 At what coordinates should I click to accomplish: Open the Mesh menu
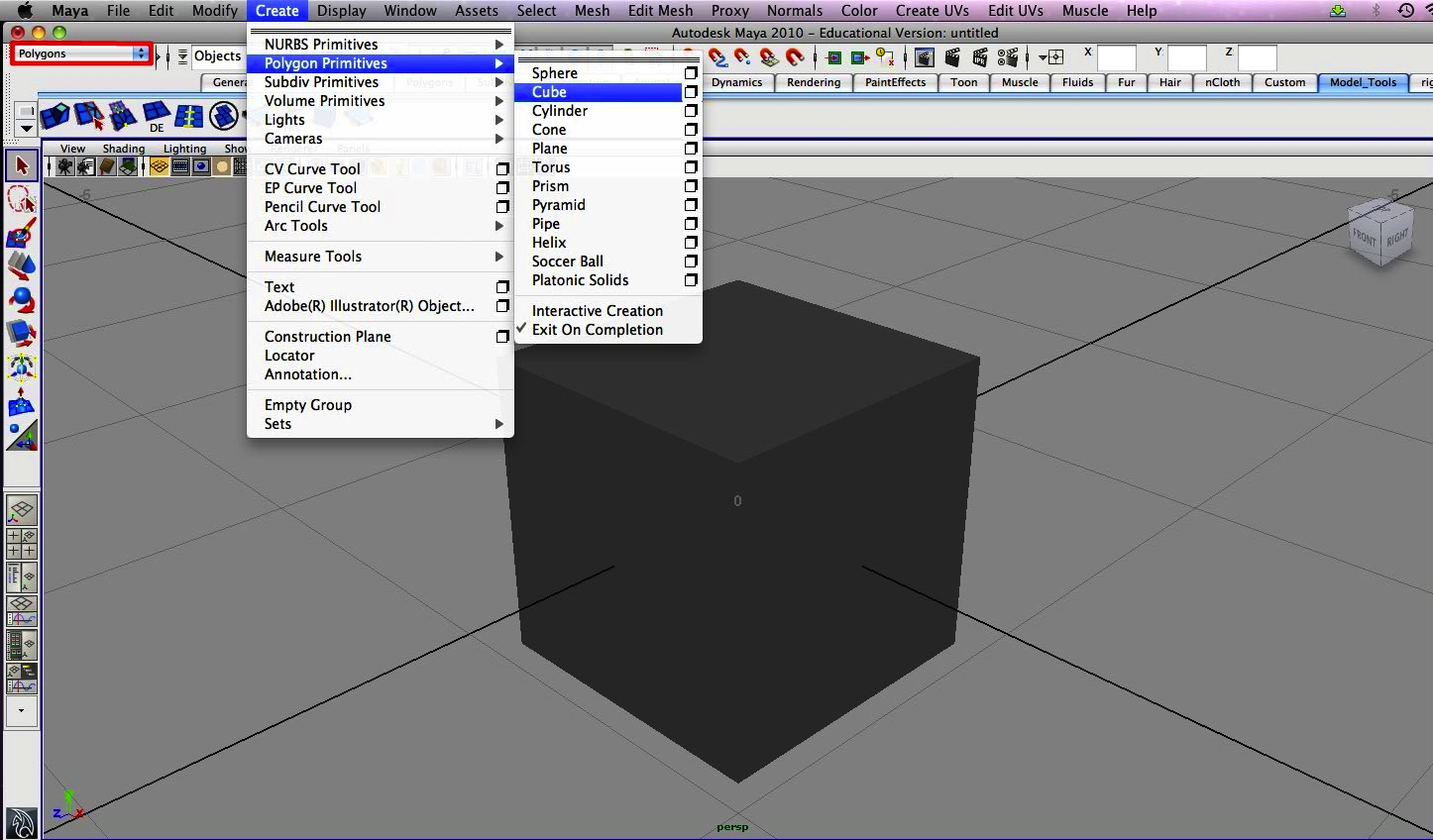pos(592,11)
